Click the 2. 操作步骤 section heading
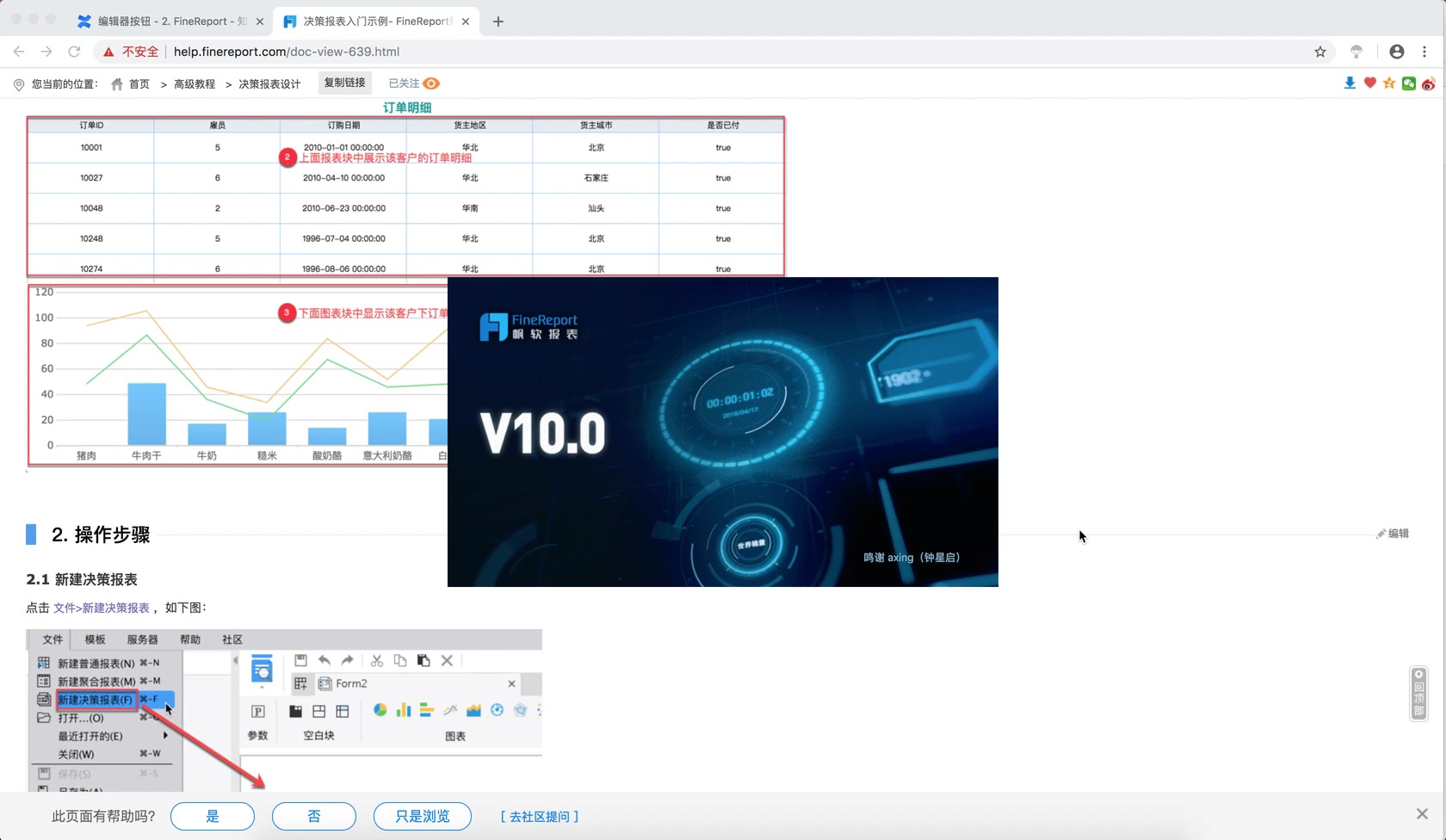 [101, 534]
